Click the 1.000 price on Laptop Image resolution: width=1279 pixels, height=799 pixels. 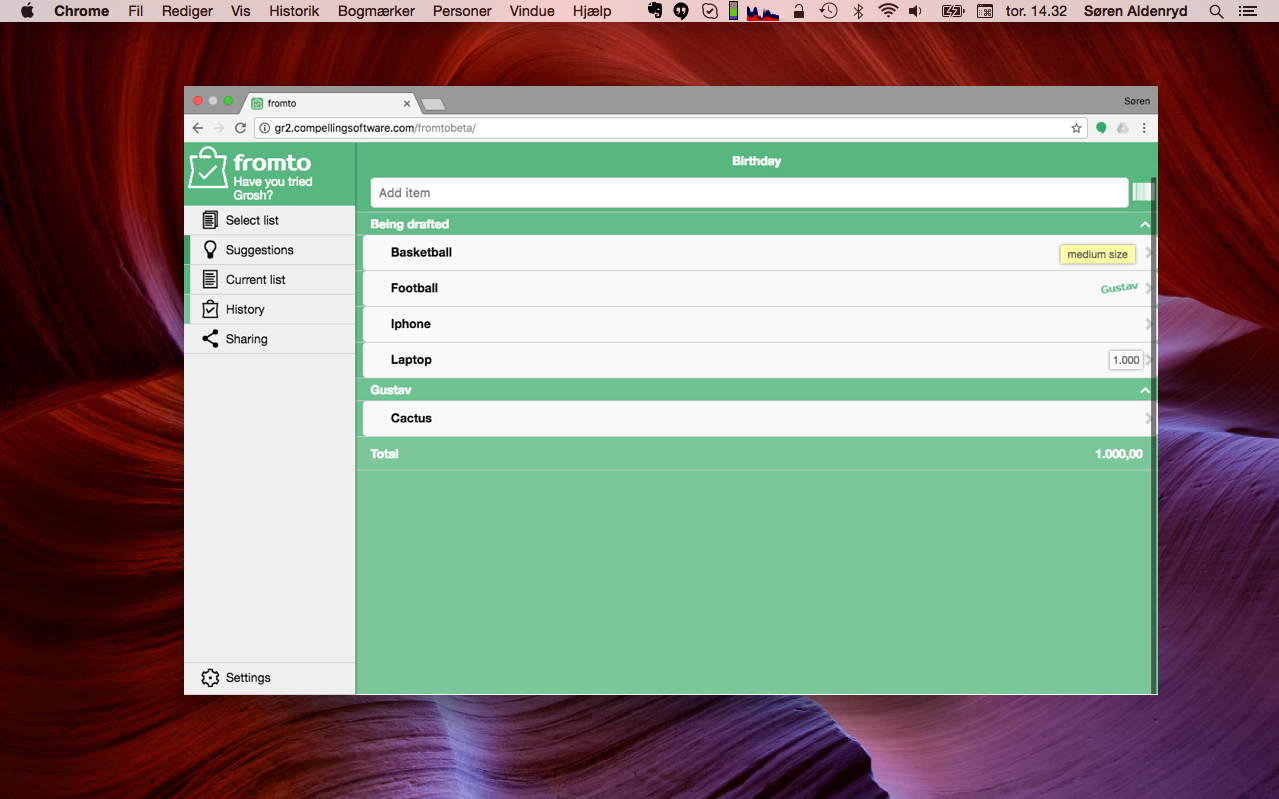1126,360
